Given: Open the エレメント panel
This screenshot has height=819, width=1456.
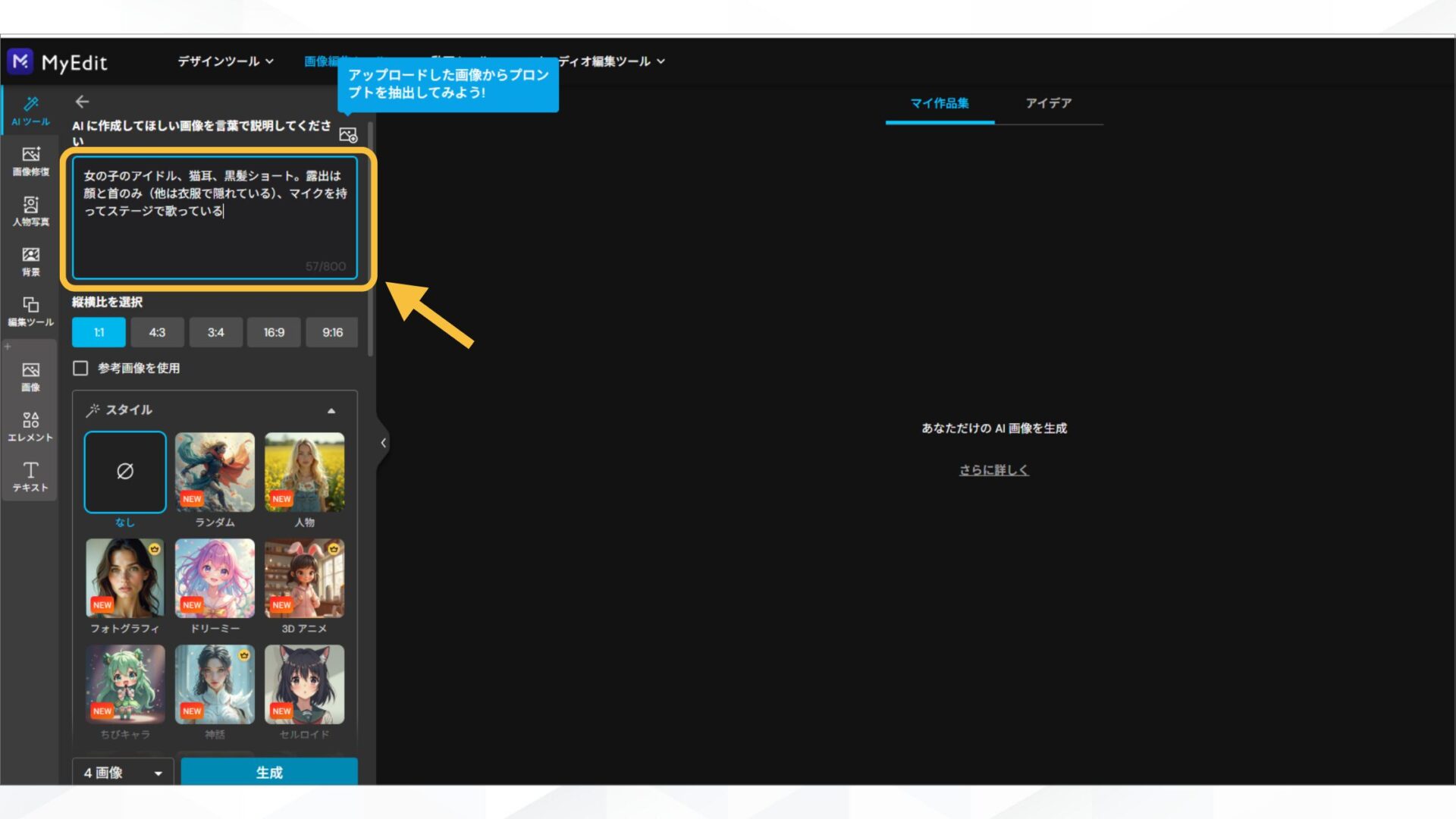Looking at the screenshot, I should 30,426.
